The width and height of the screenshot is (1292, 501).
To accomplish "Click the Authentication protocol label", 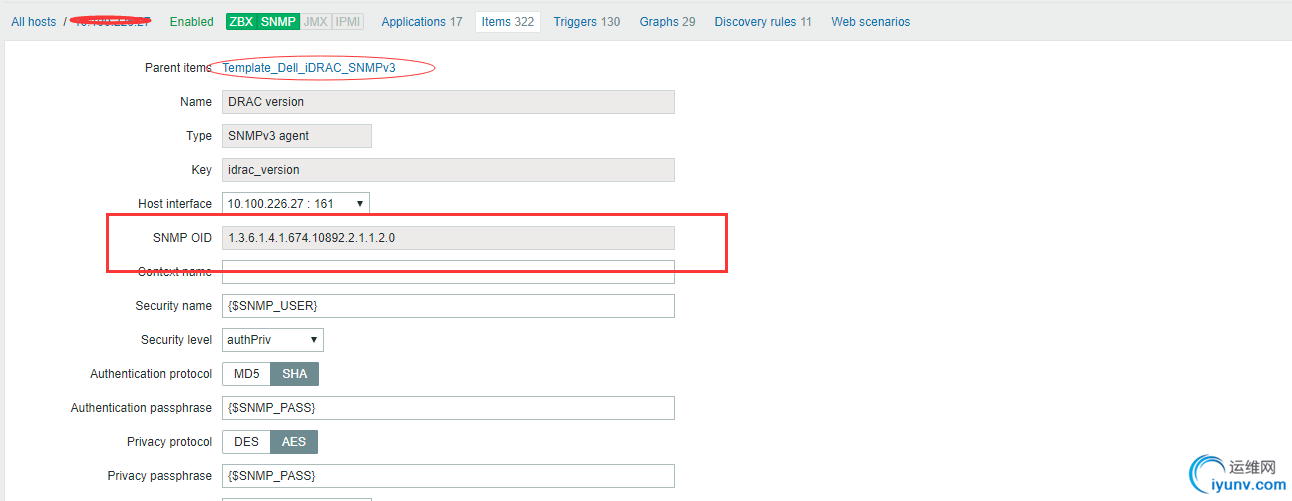I will pos(151,374).
